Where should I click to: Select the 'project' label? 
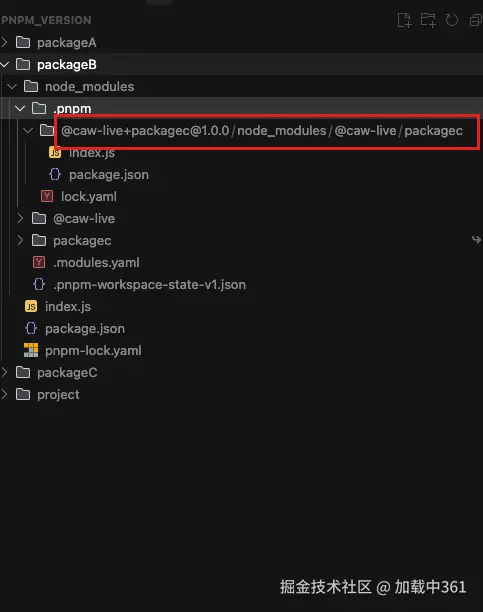coord(58,395)
